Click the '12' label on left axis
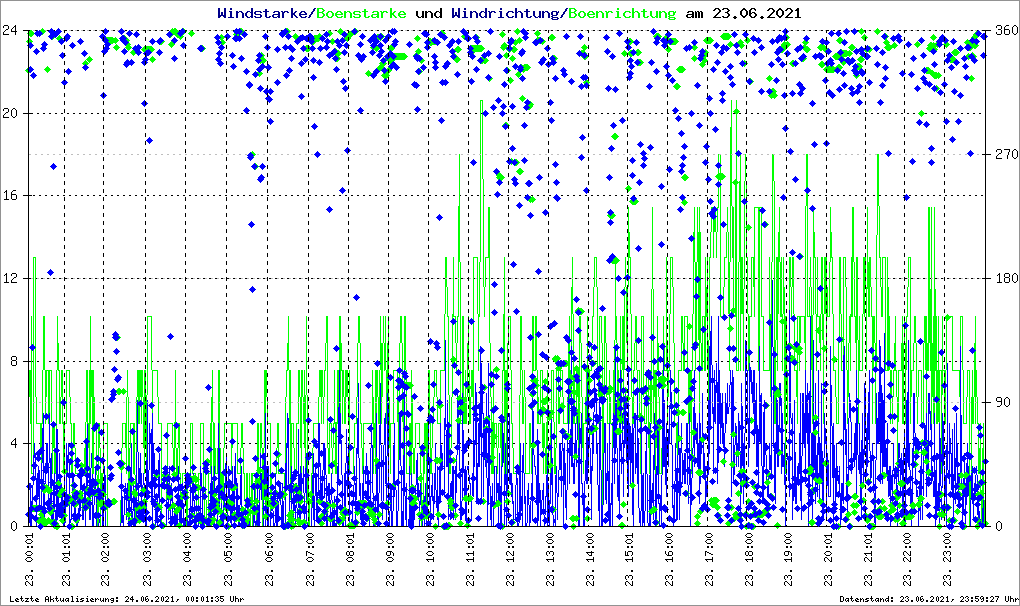This screenshot has width=1020, height=606. point(12,278)
